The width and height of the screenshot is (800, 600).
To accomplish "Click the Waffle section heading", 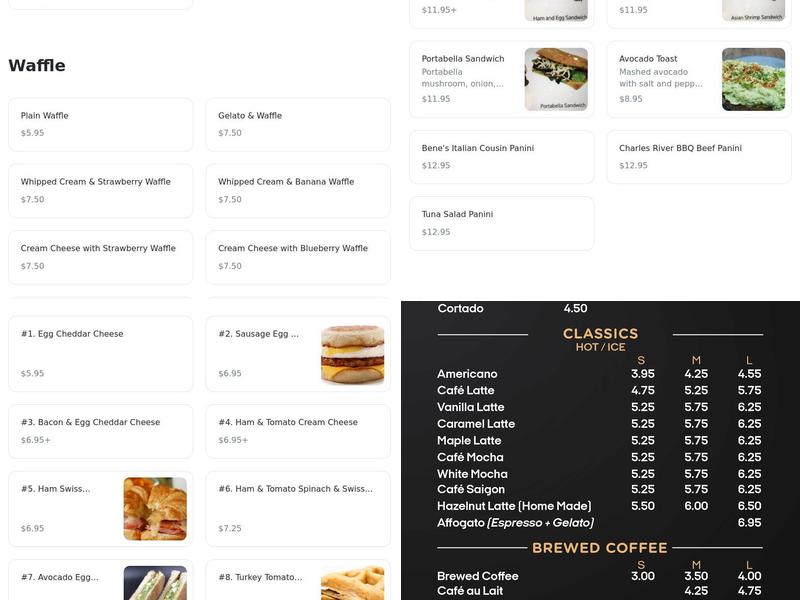I will (x=38, y=65).
